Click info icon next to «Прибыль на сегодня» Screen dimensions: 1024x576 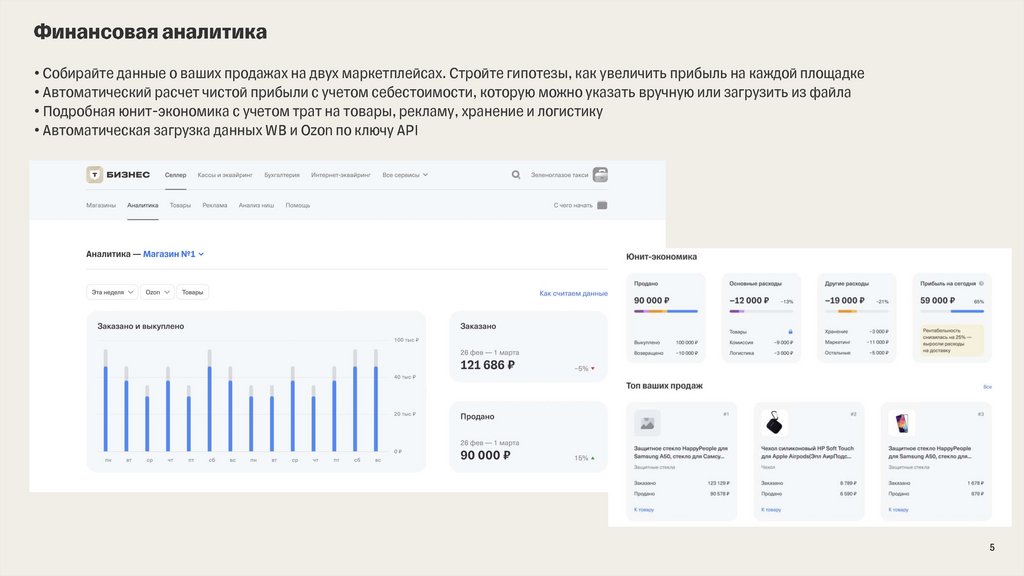tap(981, 283)
